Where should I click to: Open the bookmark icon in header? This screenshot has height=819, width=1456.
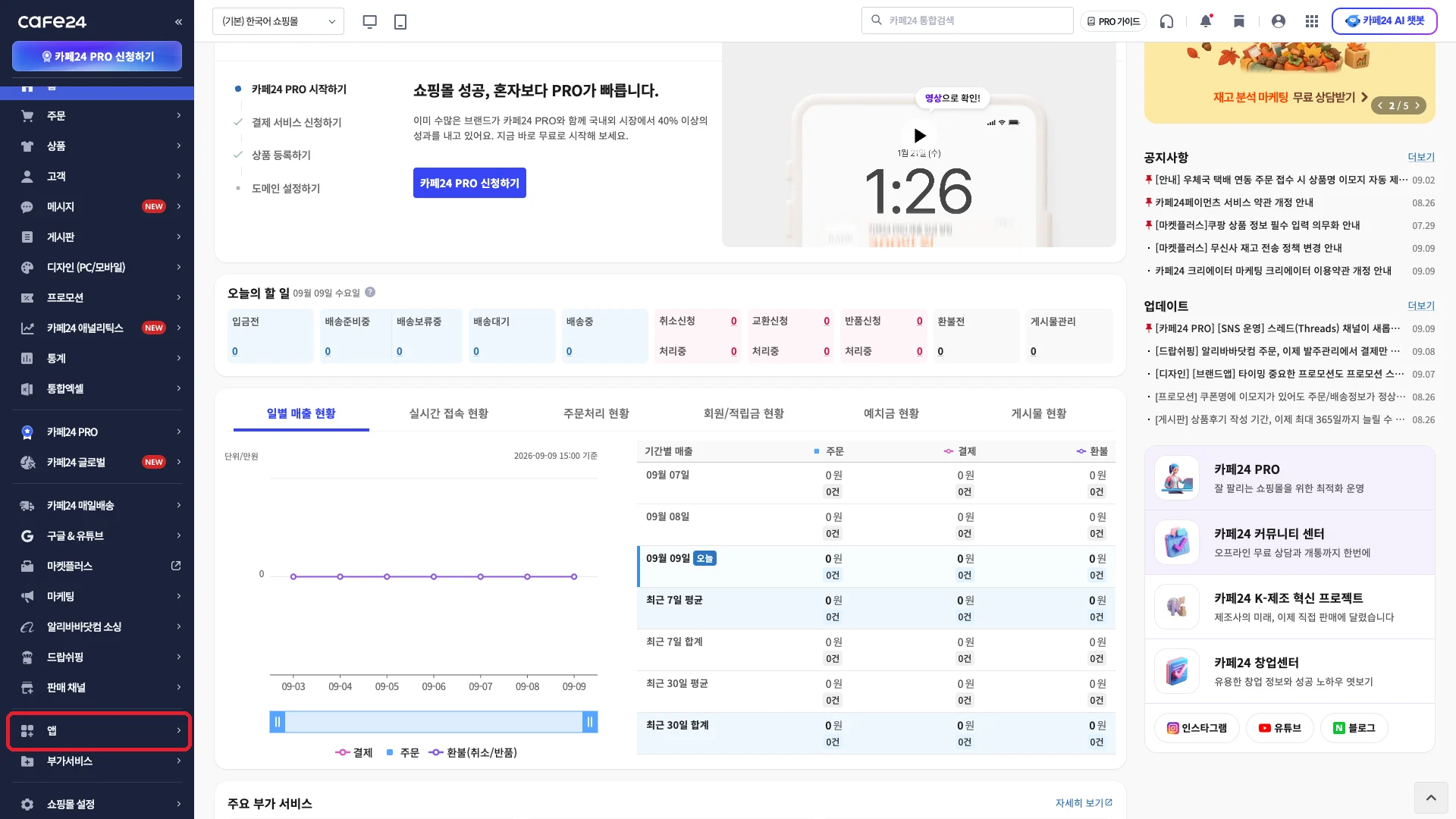[x=1239, y=21]
